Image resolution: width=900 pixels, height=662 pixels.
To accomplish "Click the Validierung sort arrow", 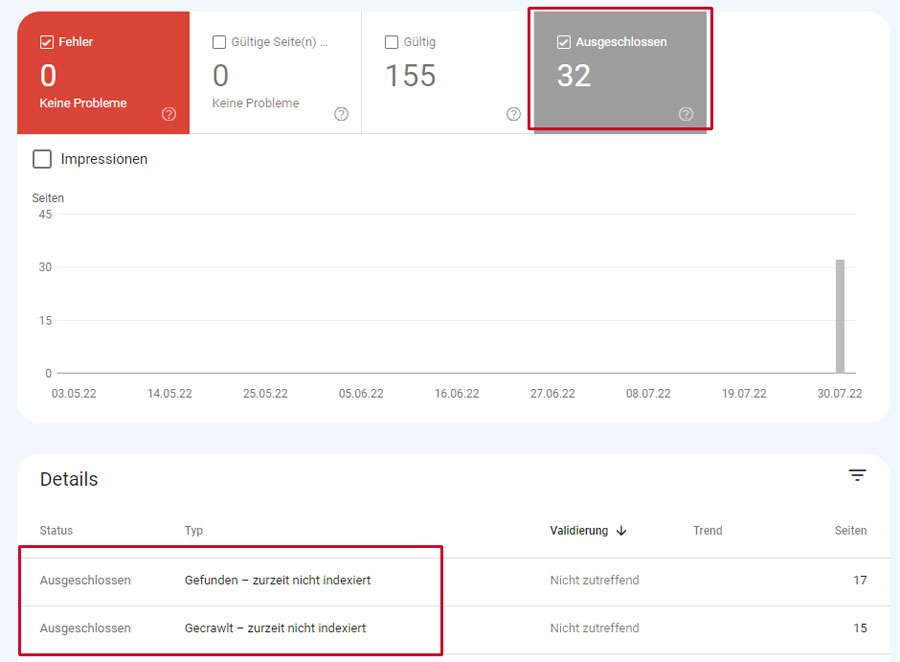I will [622, 531].
